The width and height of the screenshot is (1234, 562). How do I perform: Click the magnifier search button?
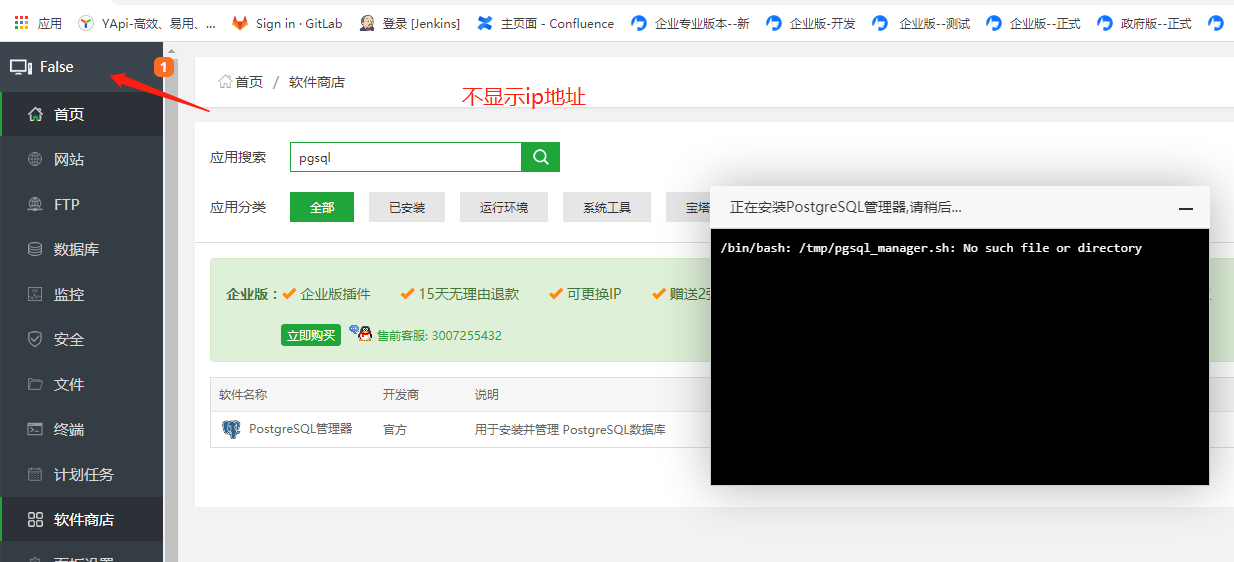point(541,157)
